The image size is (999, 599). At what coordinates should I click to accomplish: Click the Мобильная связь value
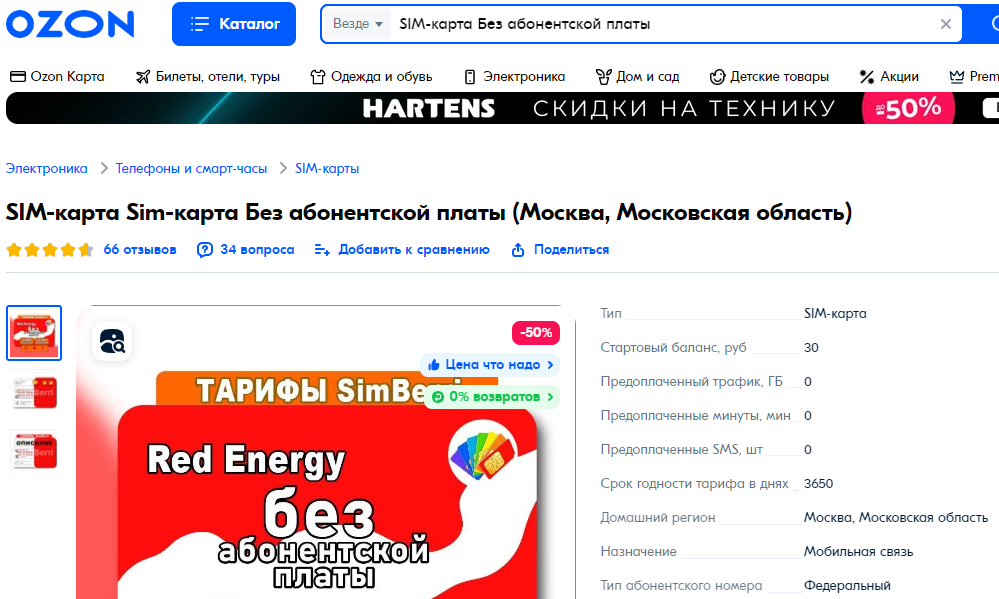[858, 551]
